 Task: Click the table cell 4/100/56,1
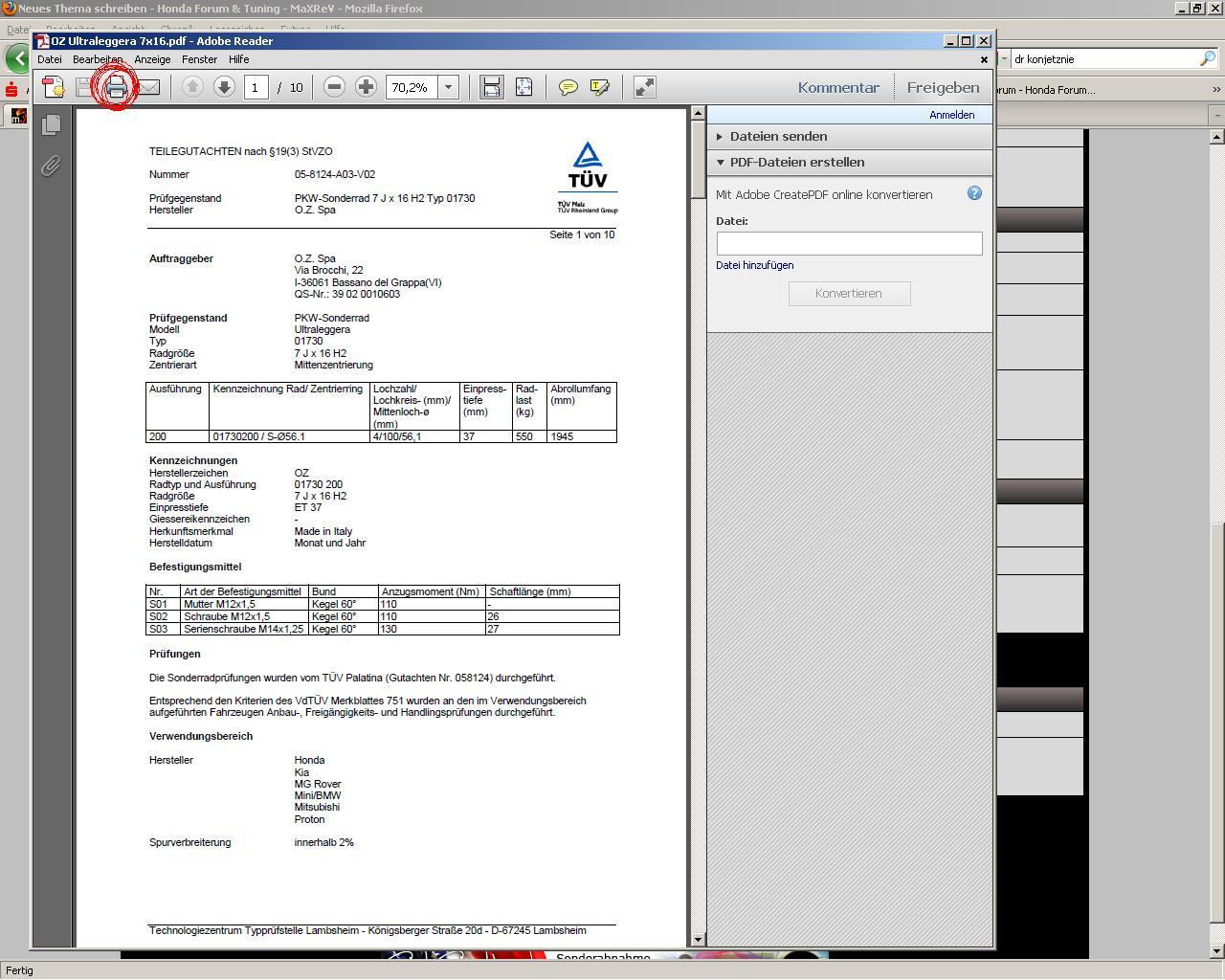pyautogui.click(x=414, y=436)
